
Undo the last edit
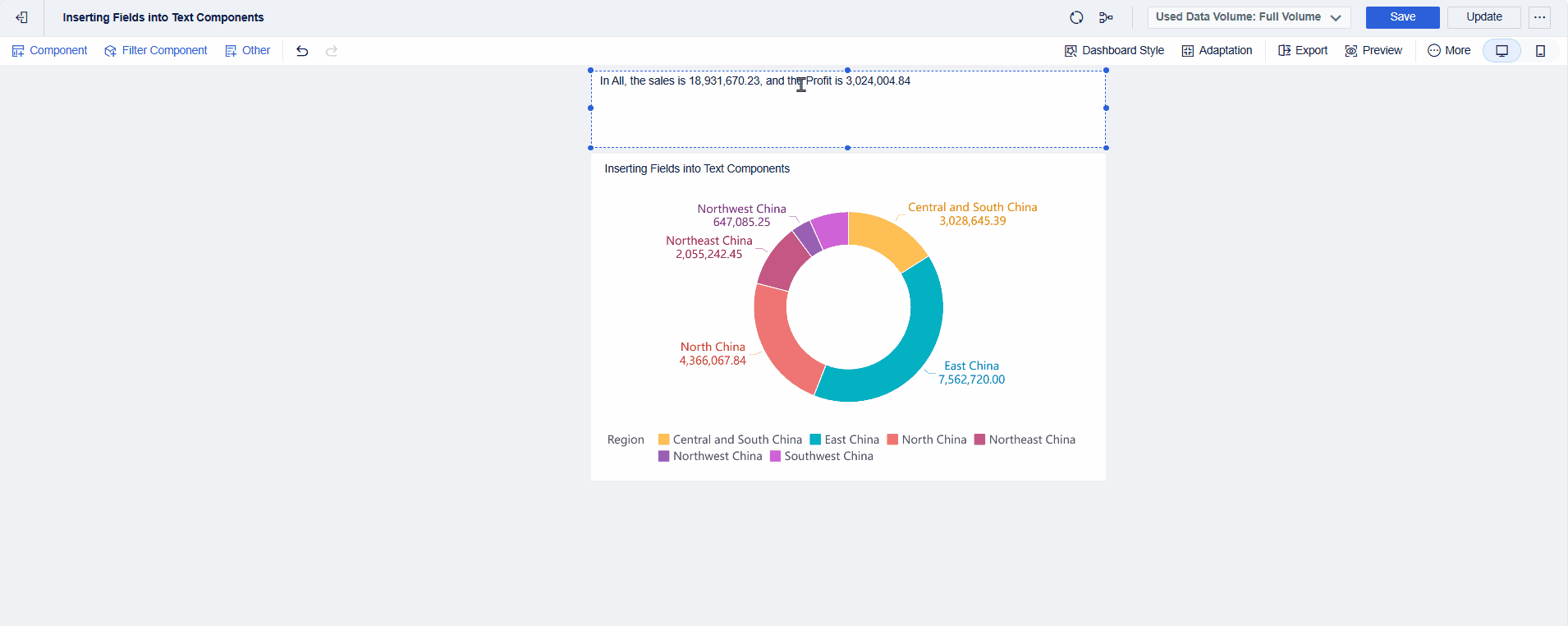click(x=302, y=51)
